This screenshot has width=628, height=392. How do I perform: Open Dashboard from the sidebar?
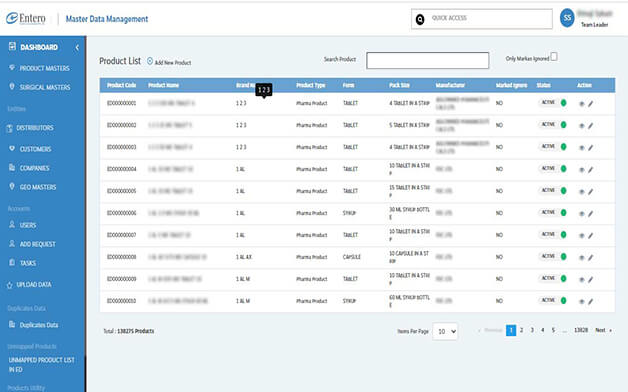tap(39, 47)
